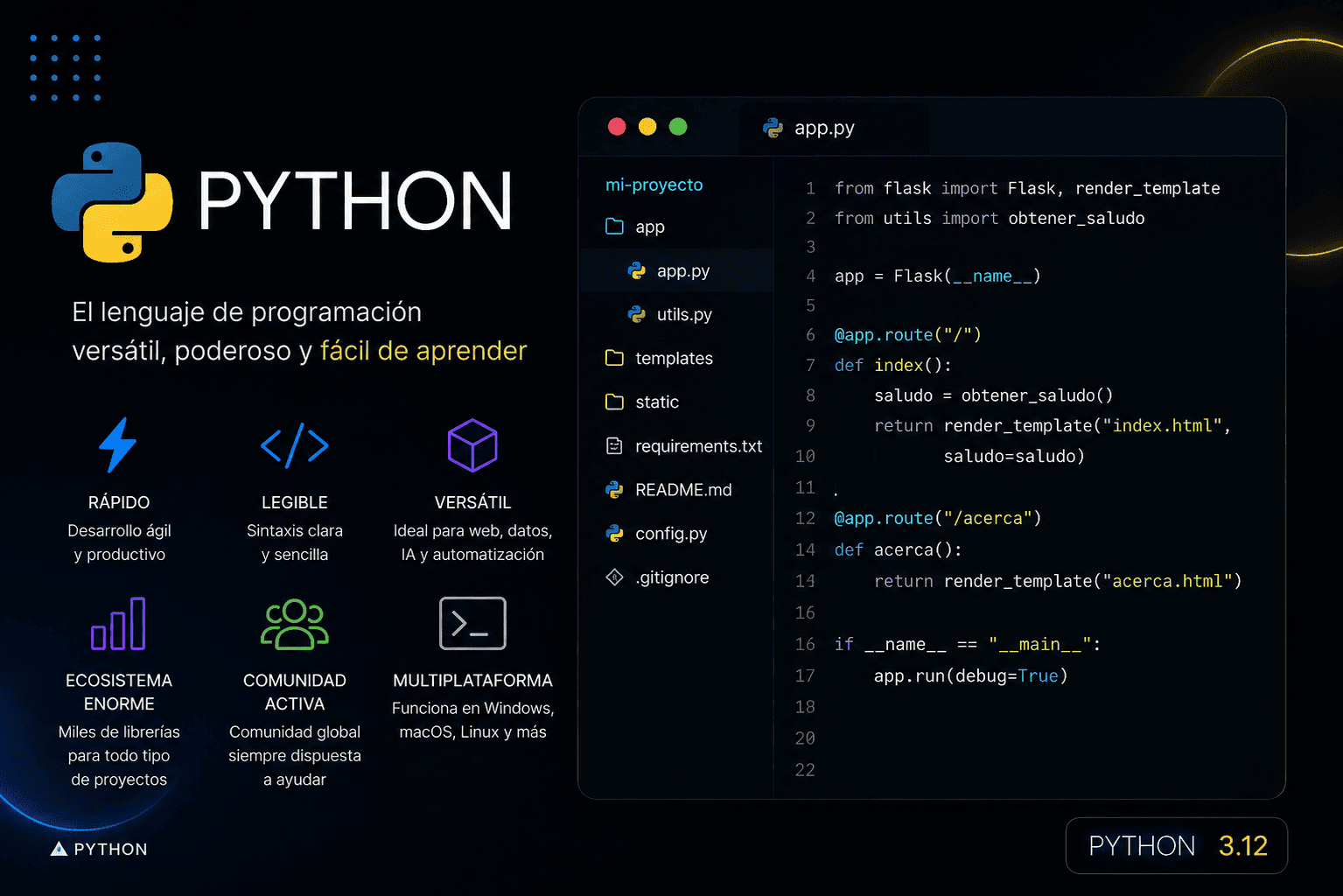This screenshot has width=1343, height=896.
Task: Click the 'app.run(debug=True)' line
Action: pyautogui.click(x=971, y=675)
